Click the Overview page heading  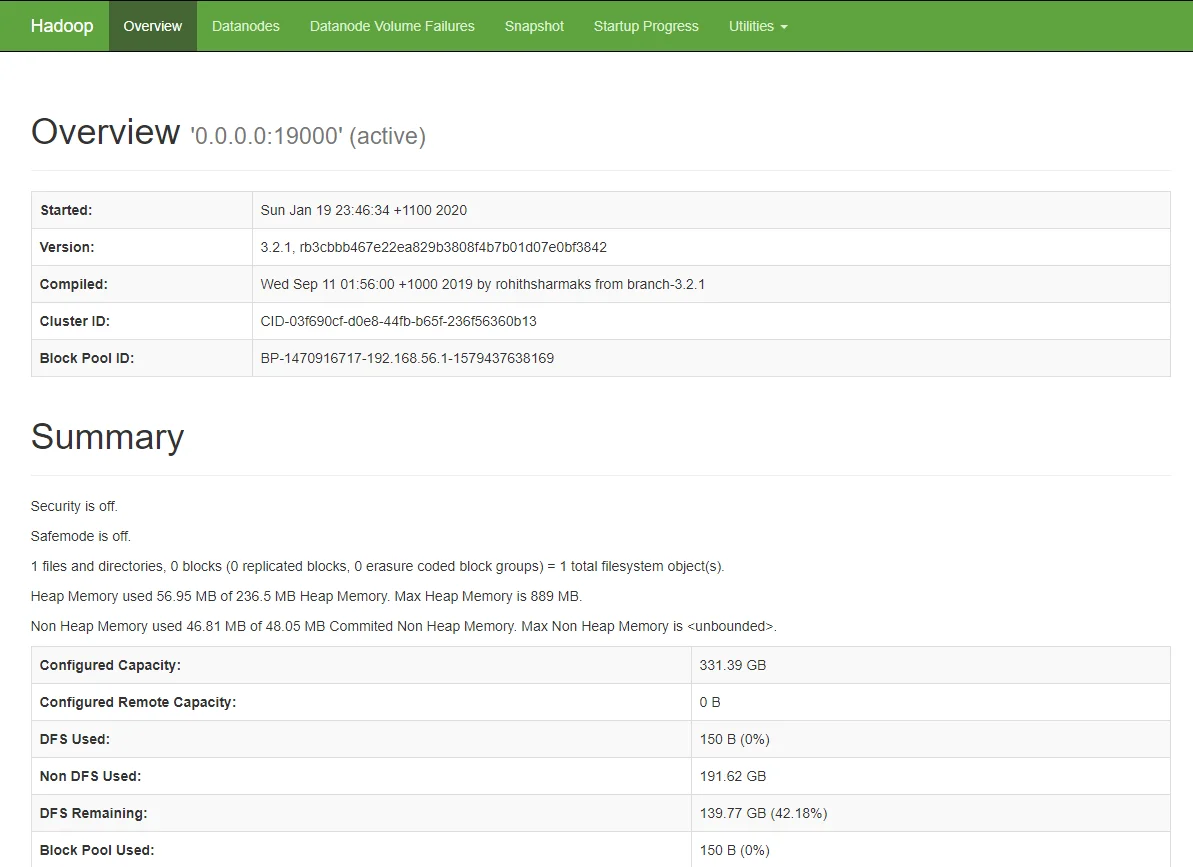click(x=105, y=132)
